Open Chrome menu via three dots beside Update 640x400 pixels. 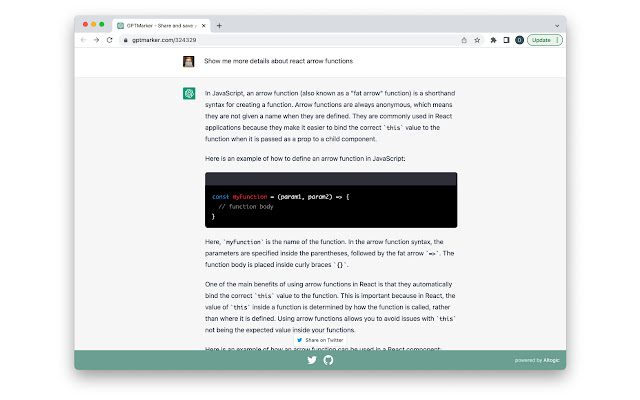click(558, 40)
